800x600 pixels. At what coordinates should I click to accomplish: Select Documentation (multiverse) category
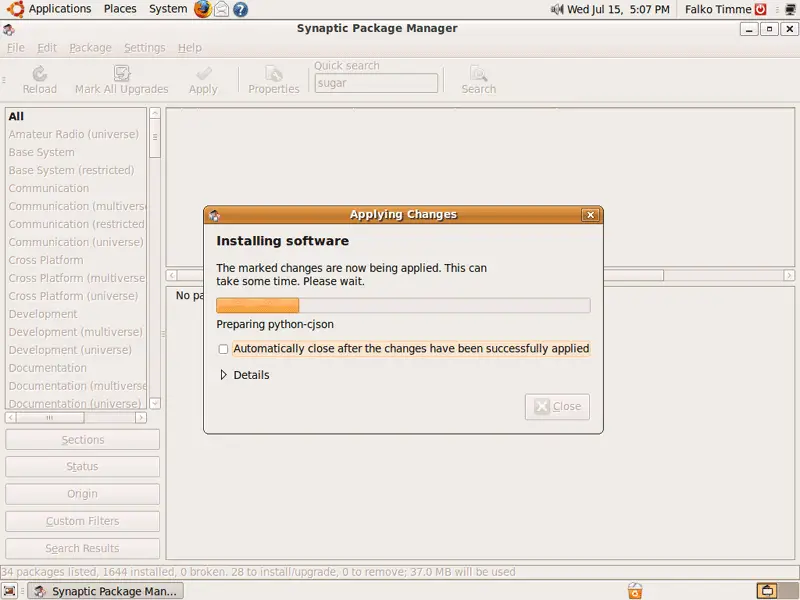[76, 386]
